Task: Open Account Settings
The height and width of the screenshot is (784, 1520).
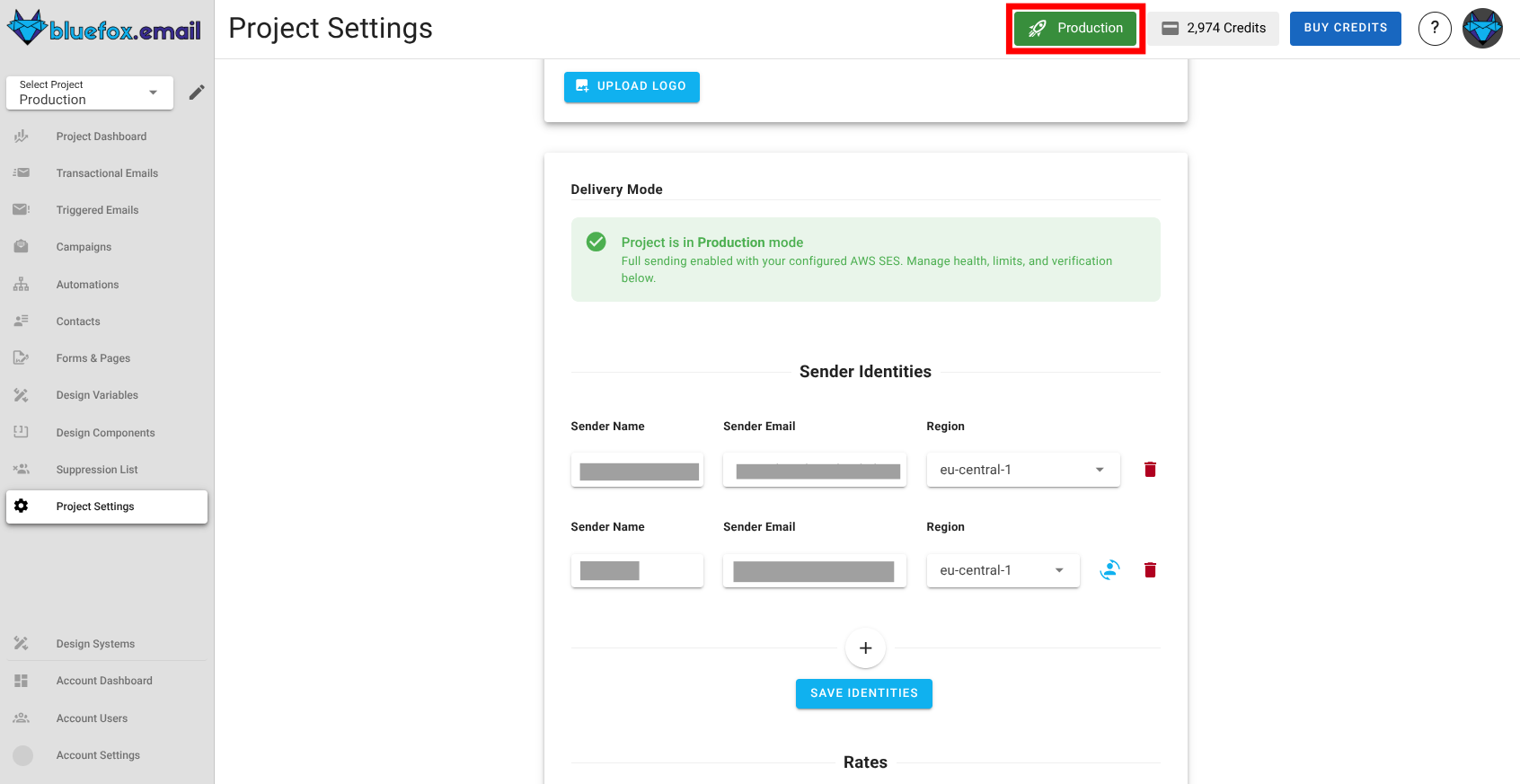Action: [x=98, y=755]
